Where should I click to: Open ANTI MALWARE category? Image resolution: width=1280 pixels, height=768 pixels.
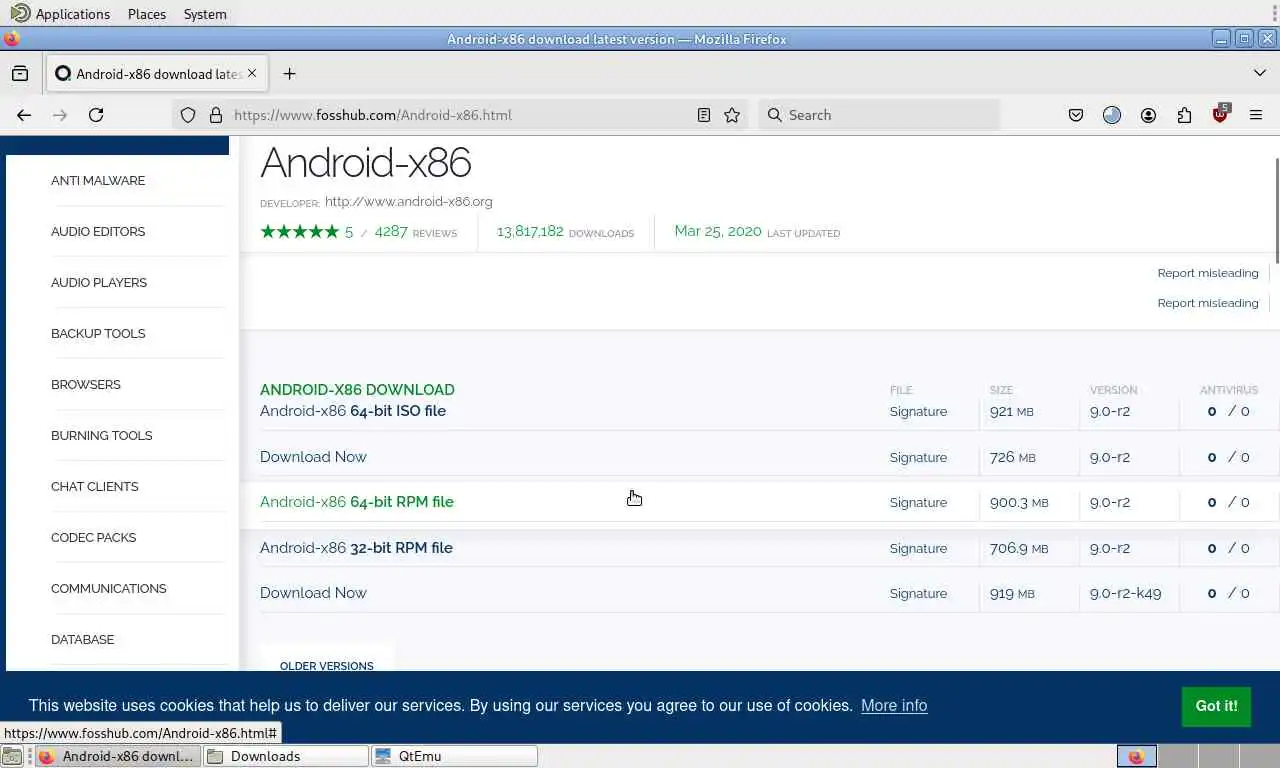coord(98,181)
